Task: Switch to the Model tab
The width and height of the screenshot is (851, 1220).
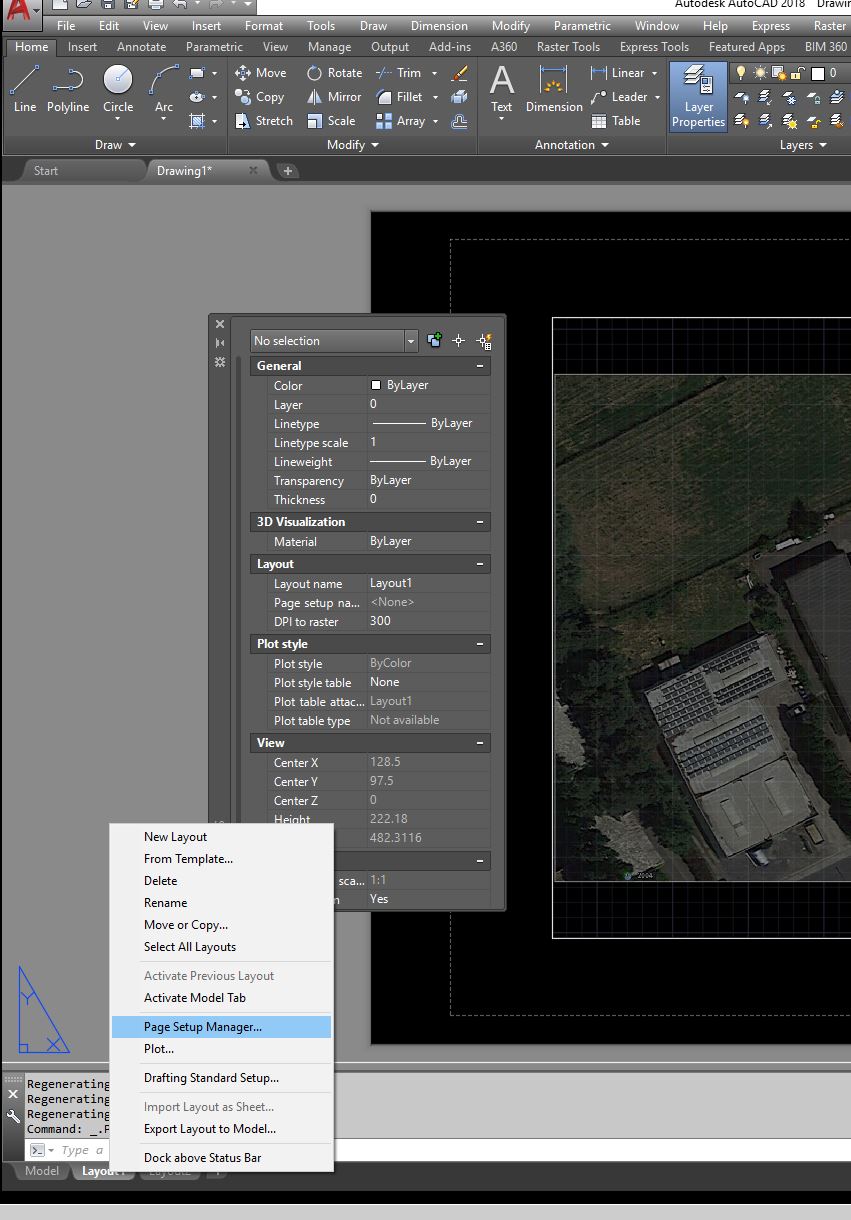Action: [40, 1170]
